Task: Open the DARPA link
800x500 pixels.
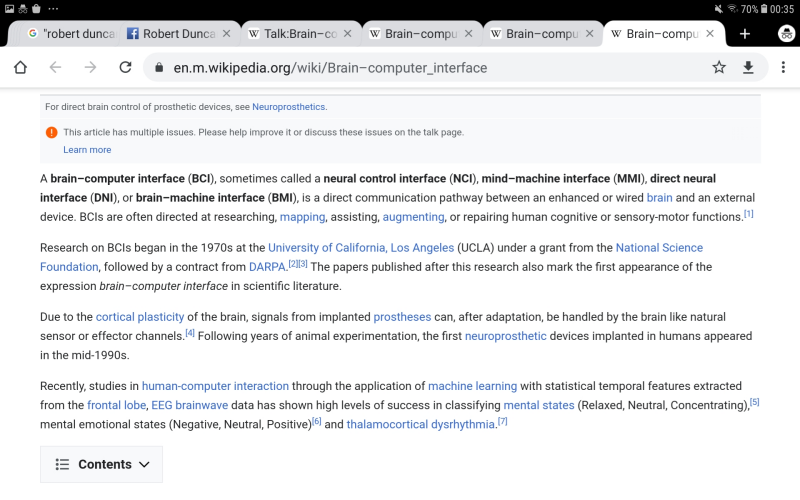Action: pyautogui.click(x=267, y=267)
